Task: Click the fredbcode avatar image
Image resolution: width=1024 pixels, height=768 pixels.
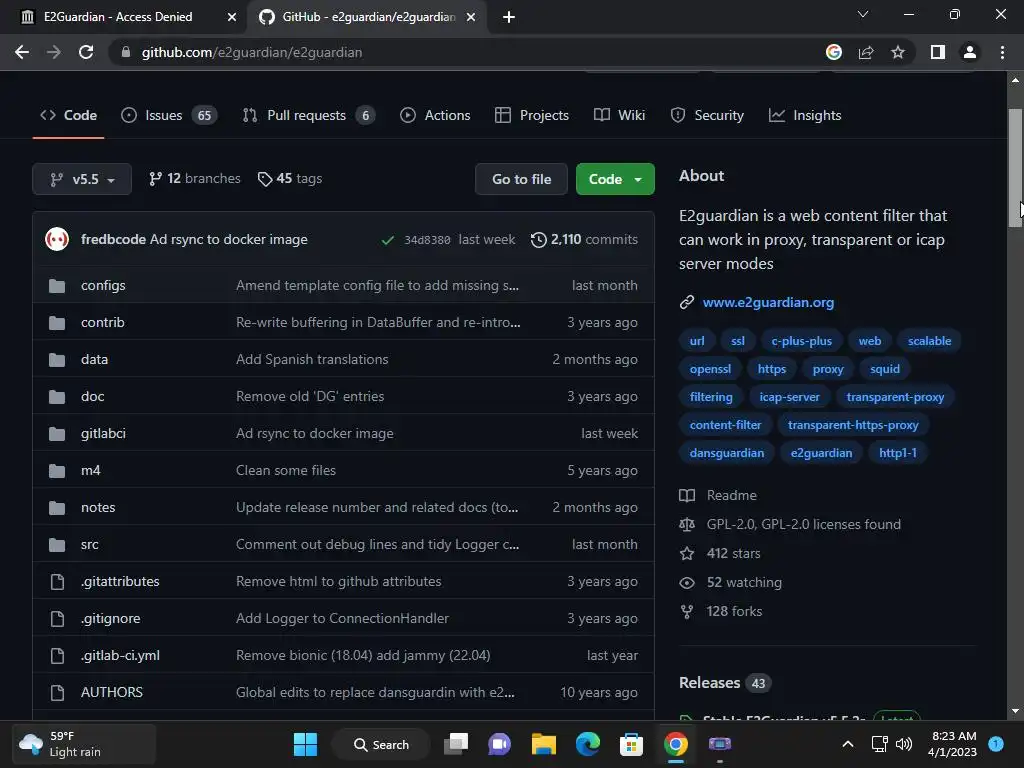Action: click(57, 239)
